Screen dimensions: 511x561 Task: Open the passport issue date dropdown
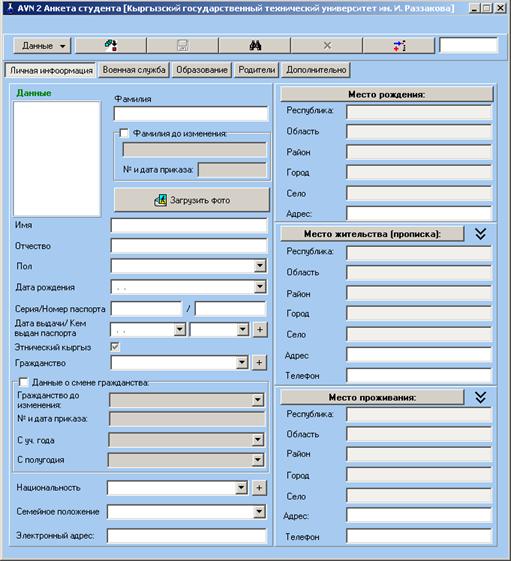click(180, 329)
